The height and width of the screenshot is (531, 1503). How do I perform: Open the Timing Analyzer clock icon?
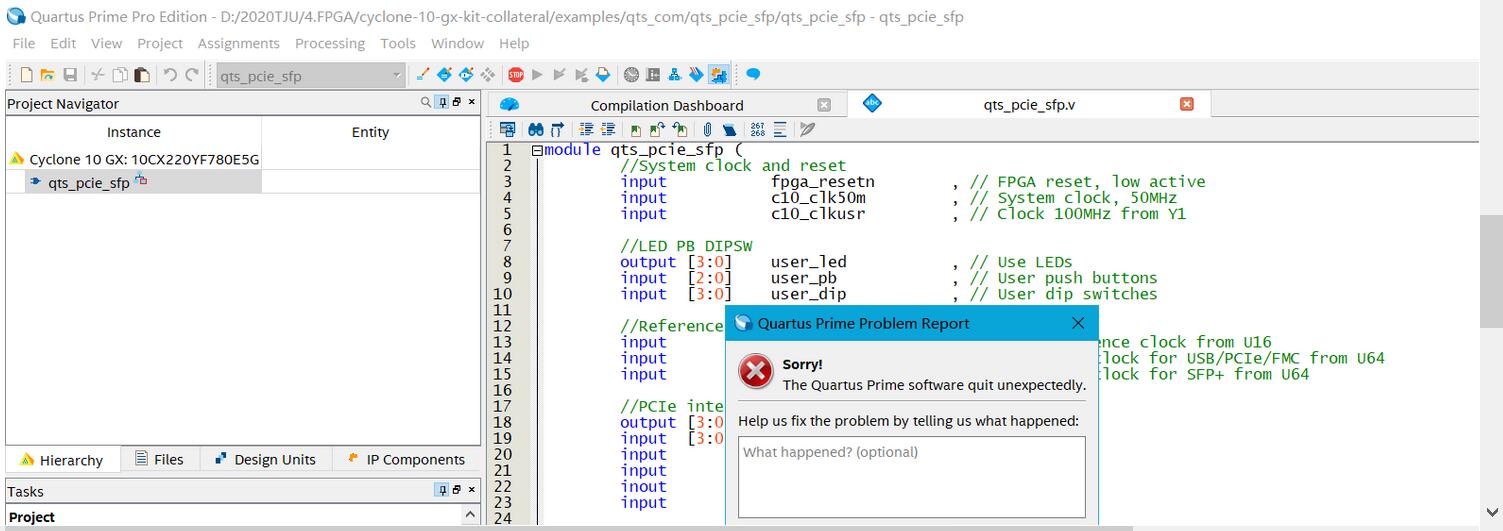[631, 75]
